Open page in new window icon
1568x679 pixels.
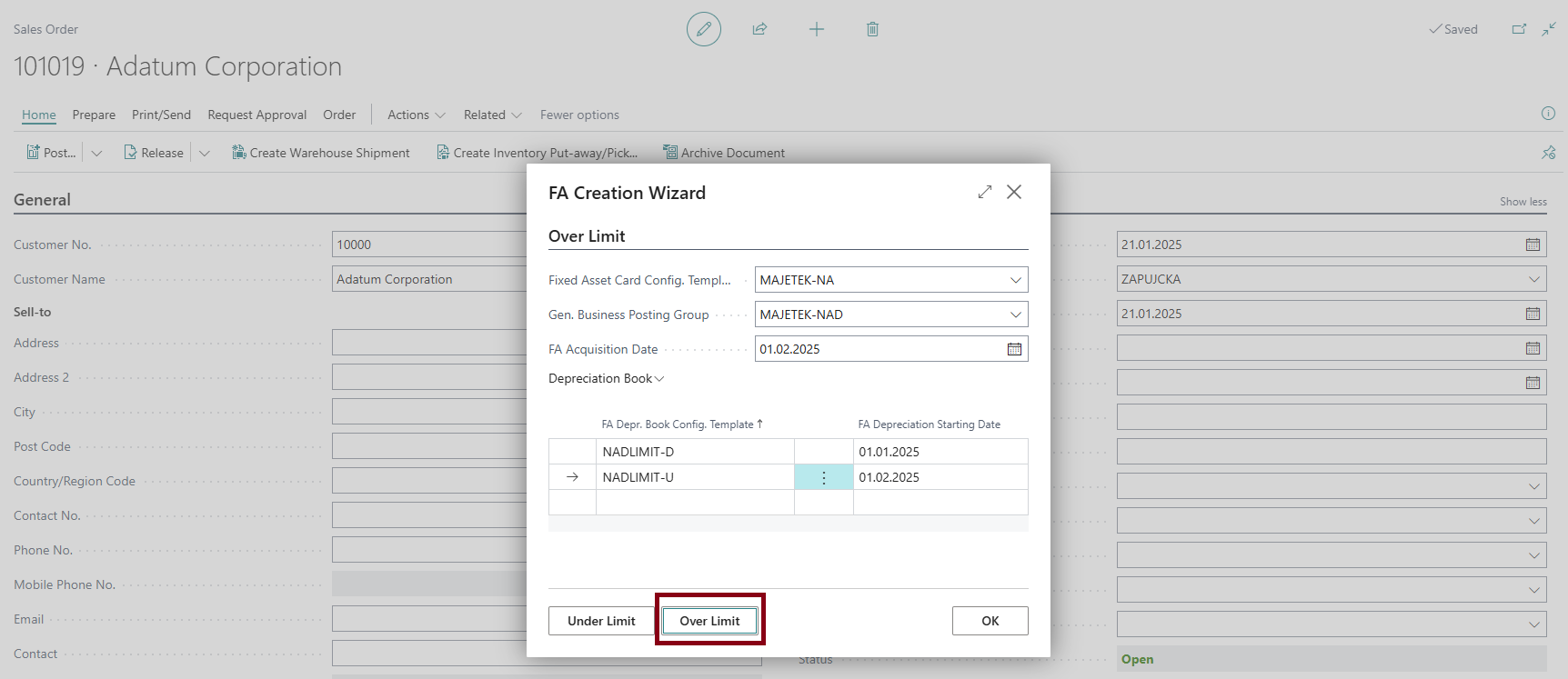click(1519, 29)
